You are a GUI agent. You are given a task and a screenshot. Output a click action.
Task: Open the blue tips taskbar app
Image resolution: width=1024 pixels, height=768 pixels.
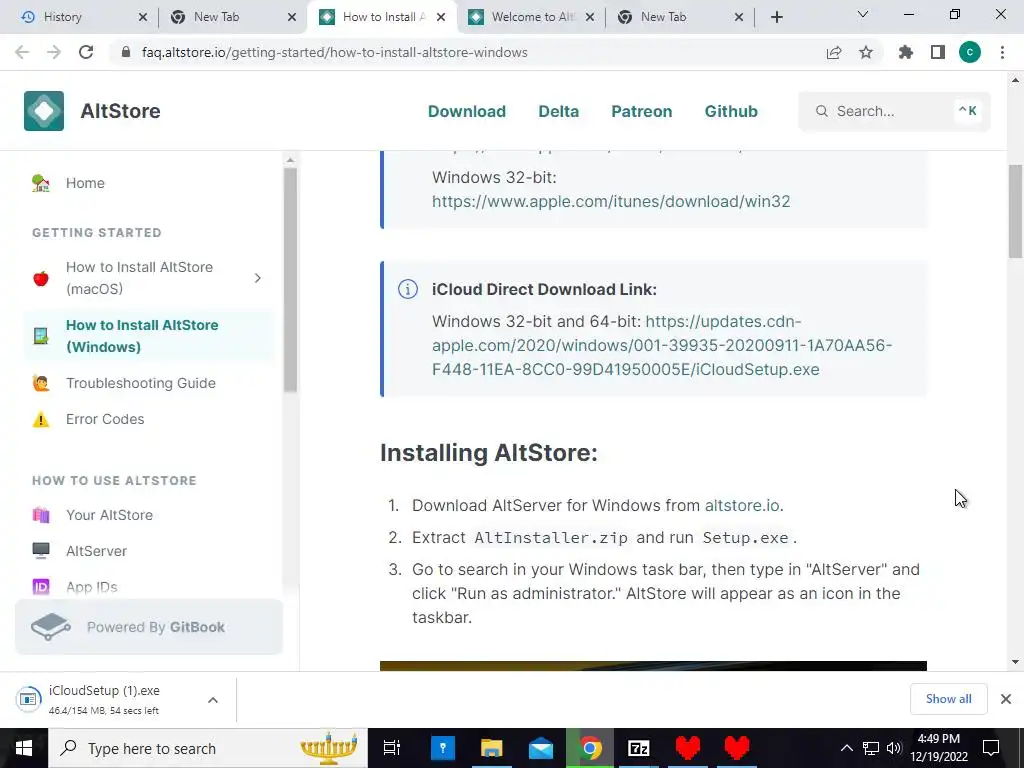[x=443, y=748]
